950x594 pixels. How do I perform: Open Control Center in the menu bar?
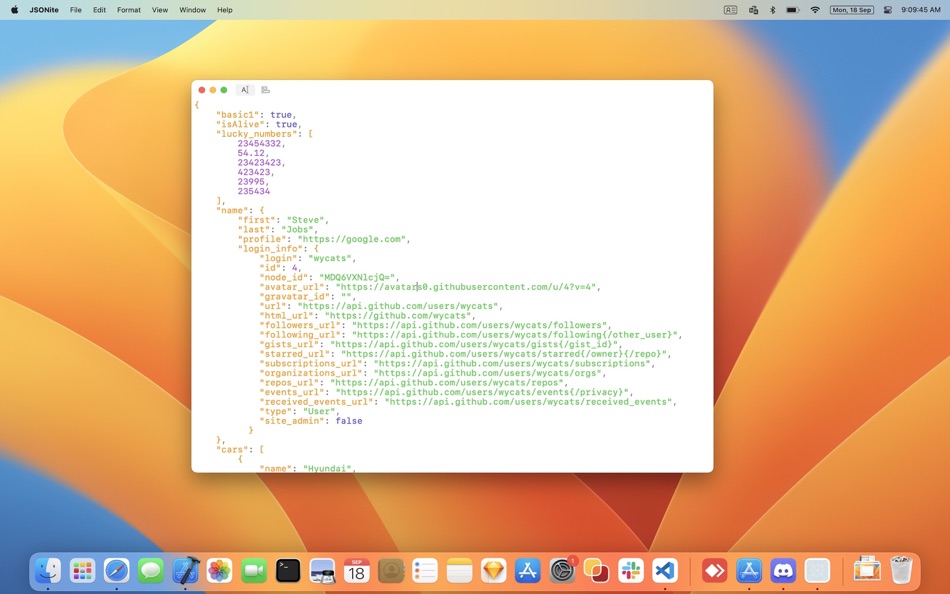pos(888,10)
